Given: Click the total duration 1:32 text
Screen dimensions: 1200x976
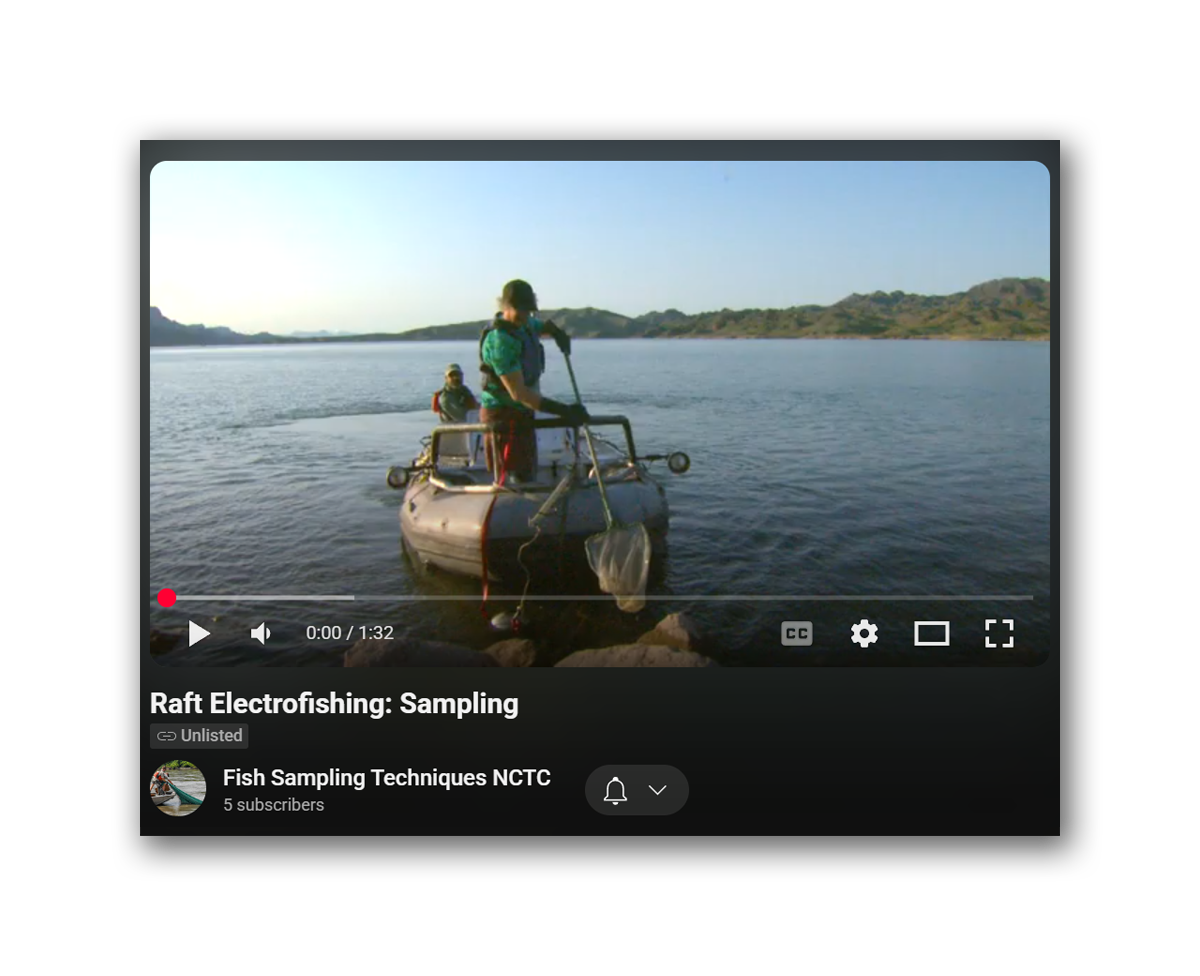Looking at the screenshot, I should coord(376,633).
